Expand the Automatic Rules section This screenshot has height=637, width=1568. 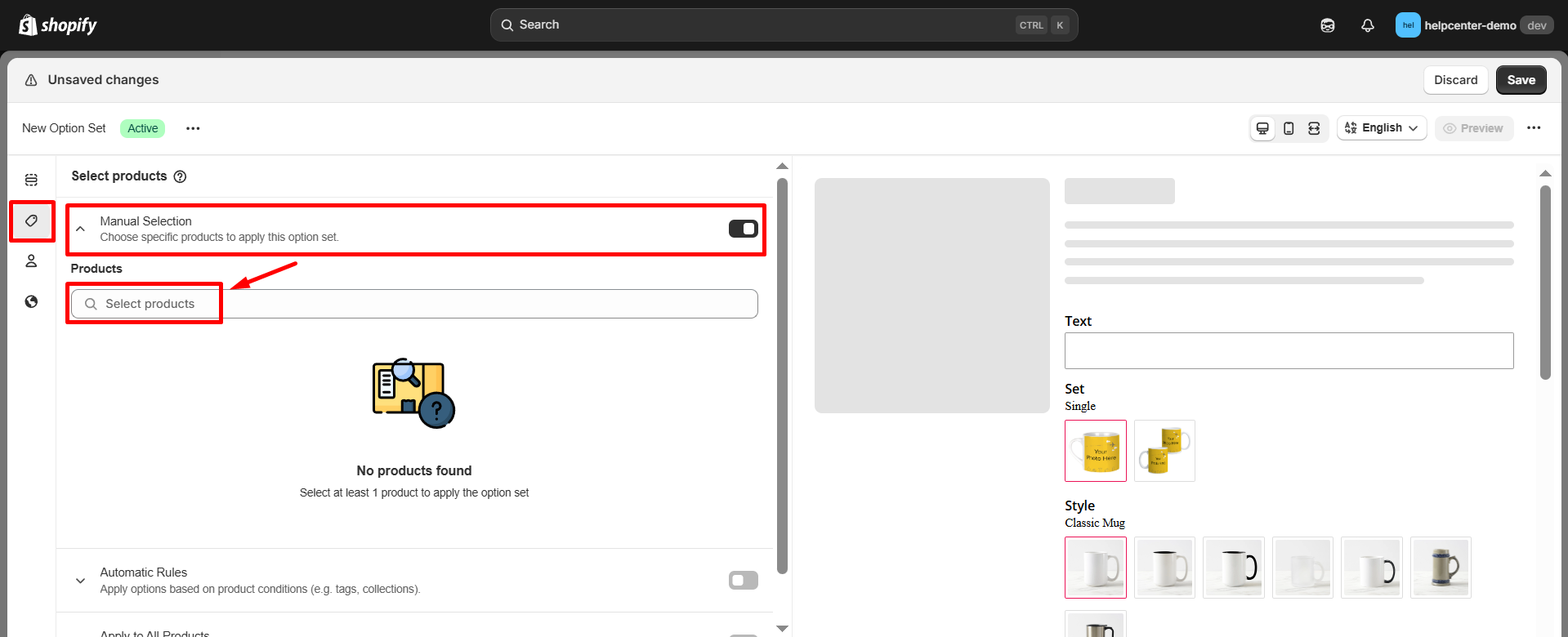[x=80, y=581]
